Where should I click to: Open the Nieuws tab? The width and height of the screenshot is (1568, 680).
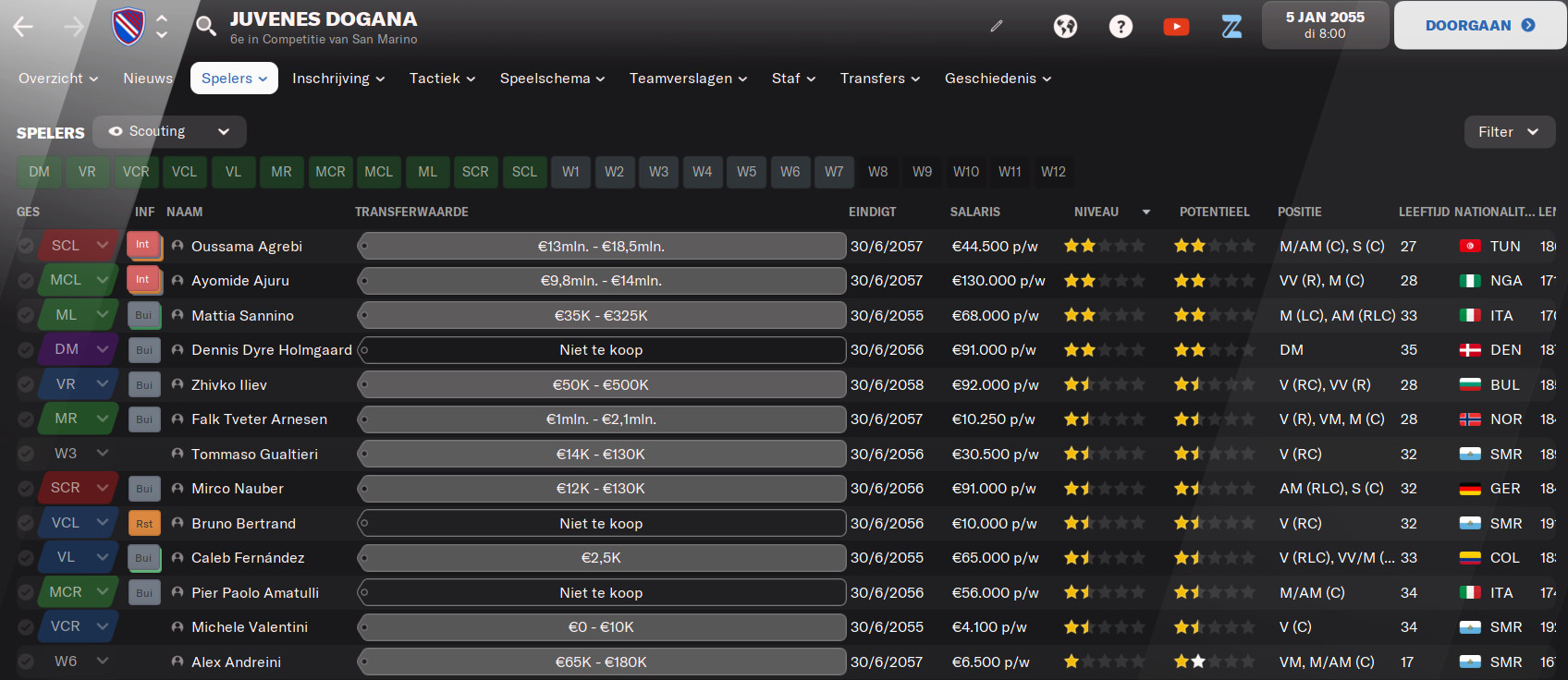coord(148,79)
